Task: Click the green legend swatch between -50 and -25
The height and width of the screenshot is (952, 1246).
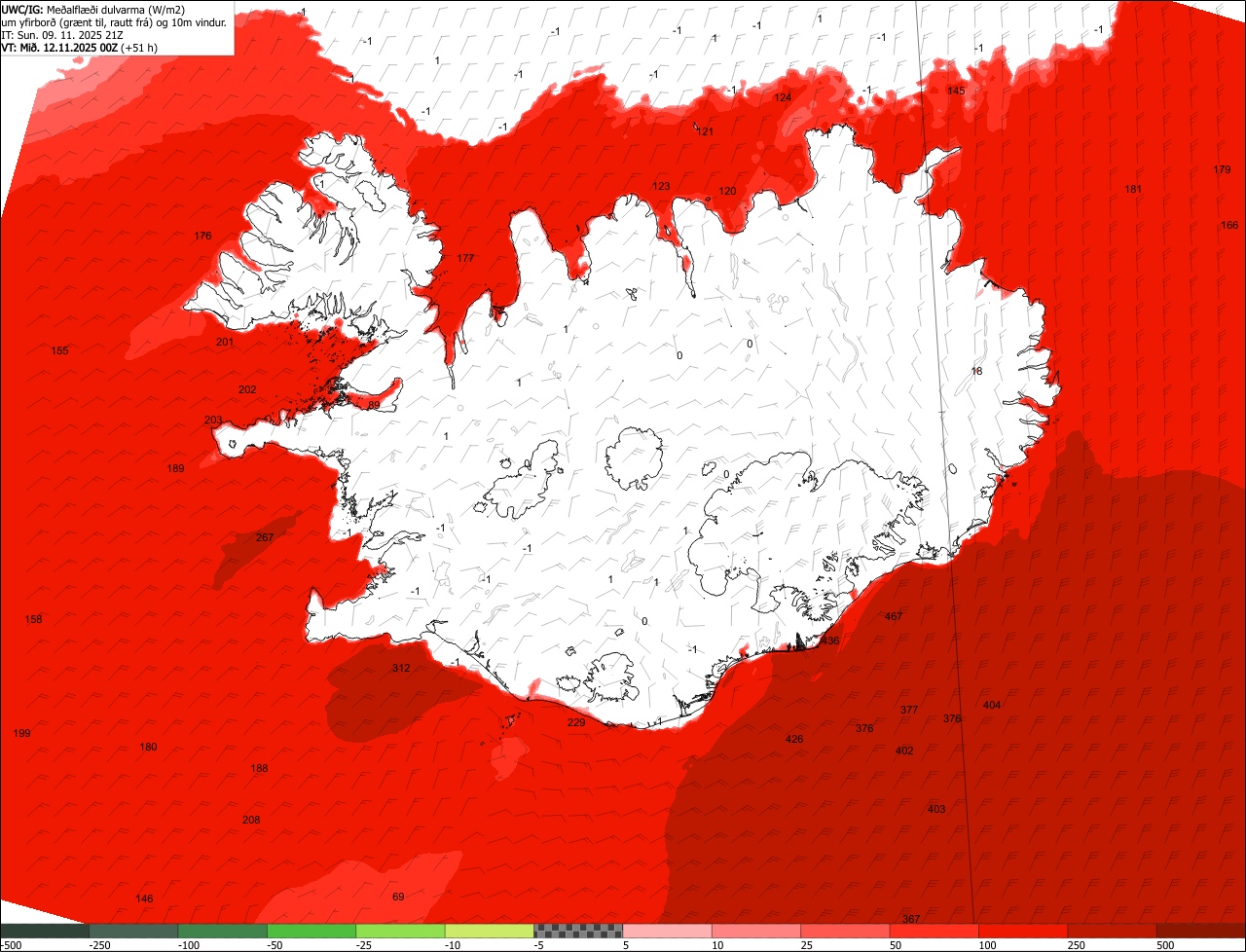Action: [311, 931]
